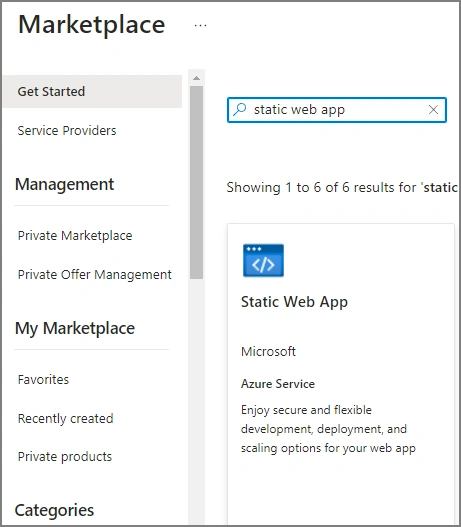This screenshot has width=461, height=527.
Task: Click the search magnifier icon
Action: (240, 109)
